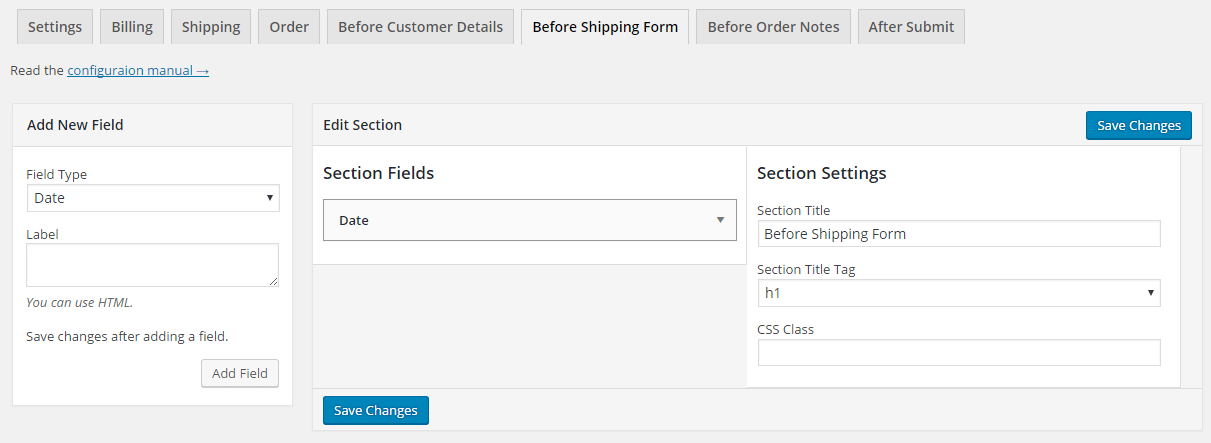The image size is (1211, 443).
Task: Click the top Save Changes button
Action: coord(1138,125)
